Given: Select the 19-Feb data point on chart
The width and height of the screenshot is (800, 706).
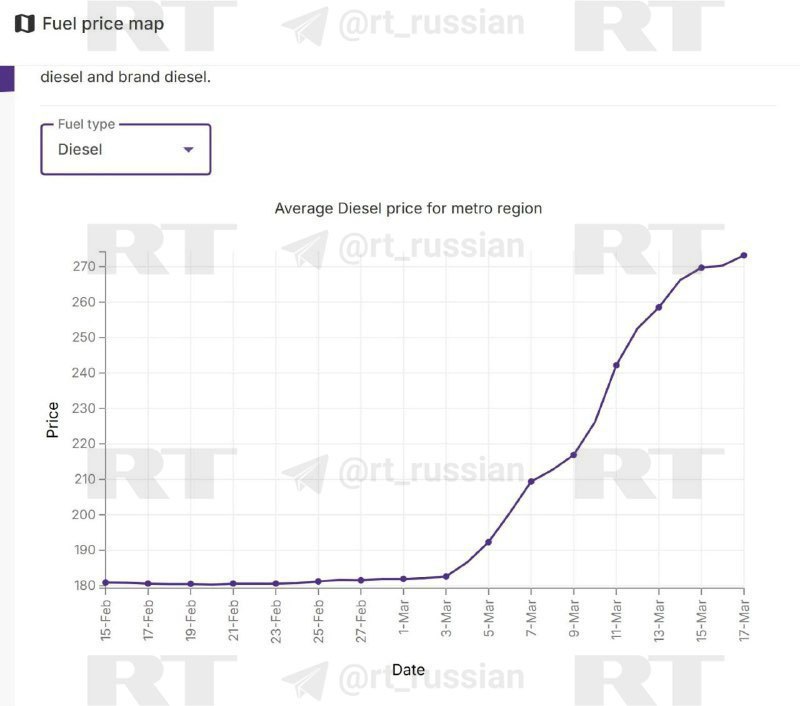Looking at the screenshot, I should point(190,584).
